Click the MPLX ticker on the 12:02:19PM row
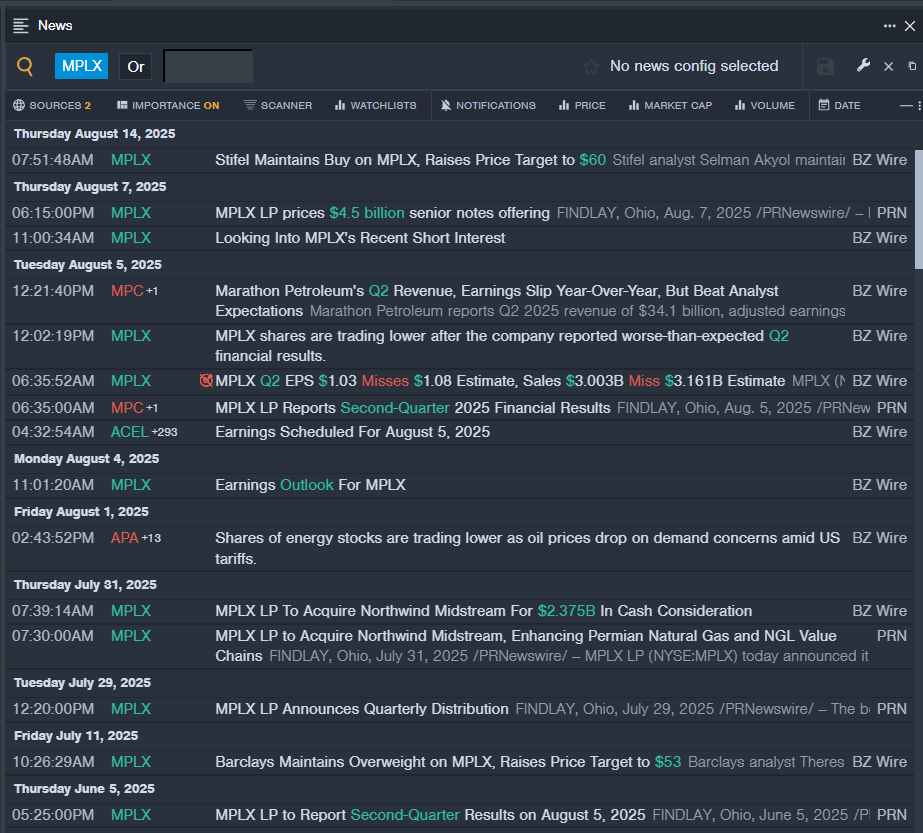 click(x=131, y=336)
